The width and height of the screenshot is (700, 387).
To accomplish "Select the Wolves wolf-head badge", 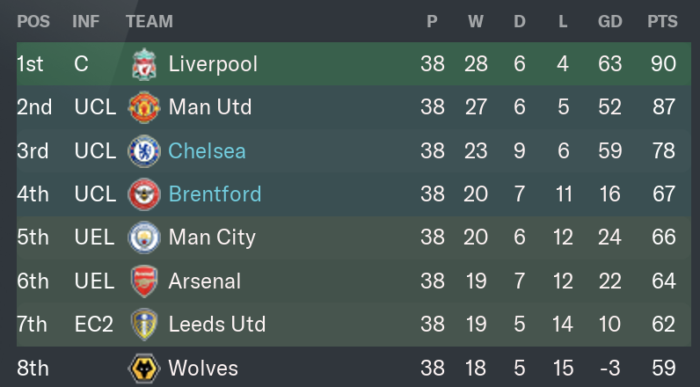I will (144, 368).
